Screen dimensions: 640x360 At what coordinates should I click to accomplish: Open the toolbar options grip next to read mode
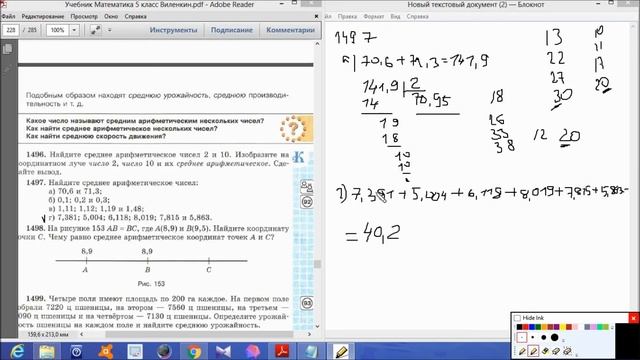pyautogui.click(x=109, y=30)
